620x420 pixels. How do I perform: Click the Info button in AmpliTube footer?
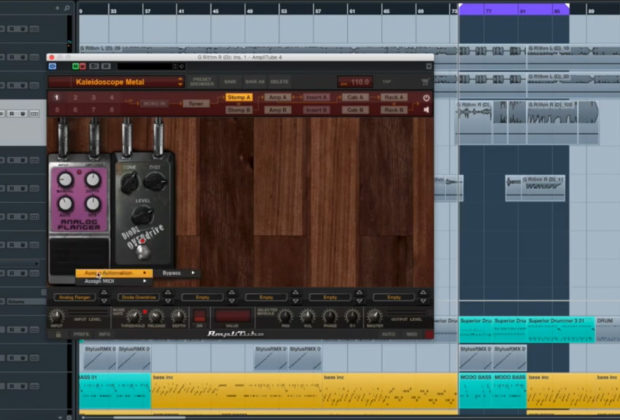pyautogui.click(x=104, y=335)
